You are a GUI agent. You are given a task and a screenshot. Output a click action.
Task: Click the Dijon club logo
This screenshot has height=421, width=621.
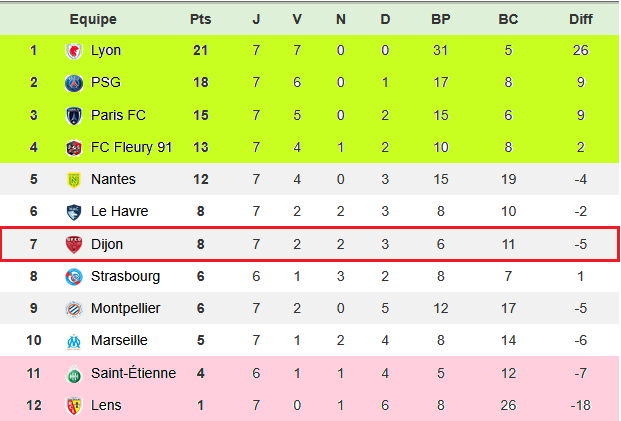coord(73,244)
